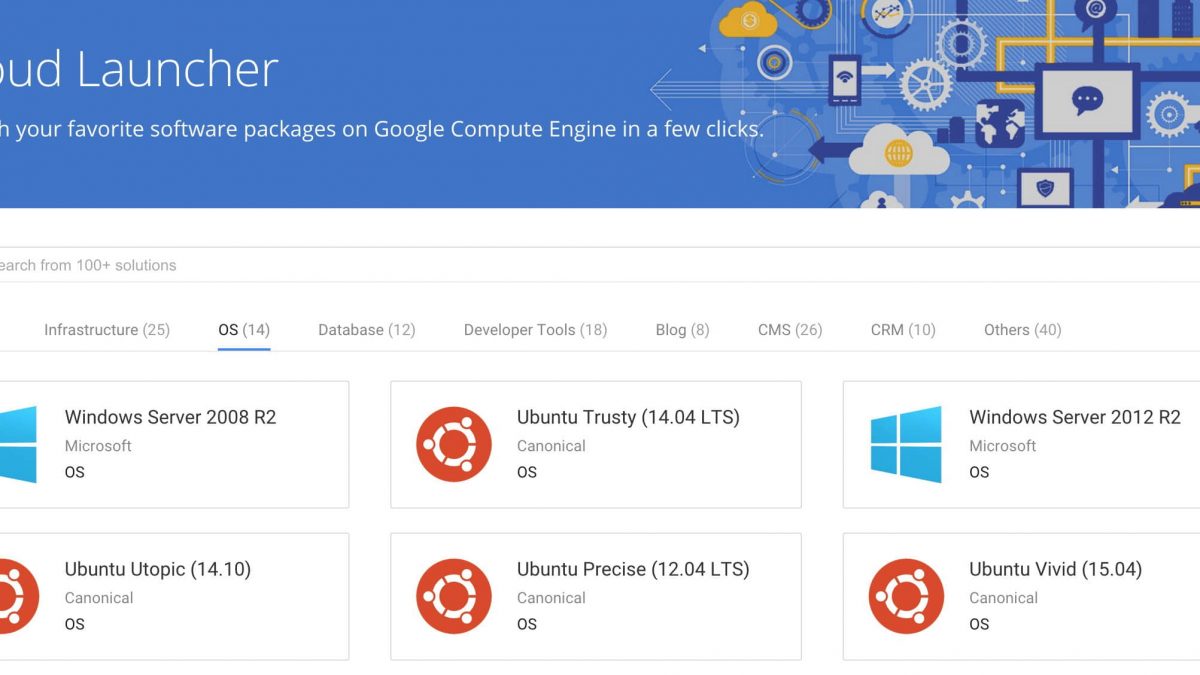Image resolution: width=1200 pixels, height=675 pixels.
Task: Click the Ubuntu logo on Ubuntu Precise card
Action: [x=454, y=596]
